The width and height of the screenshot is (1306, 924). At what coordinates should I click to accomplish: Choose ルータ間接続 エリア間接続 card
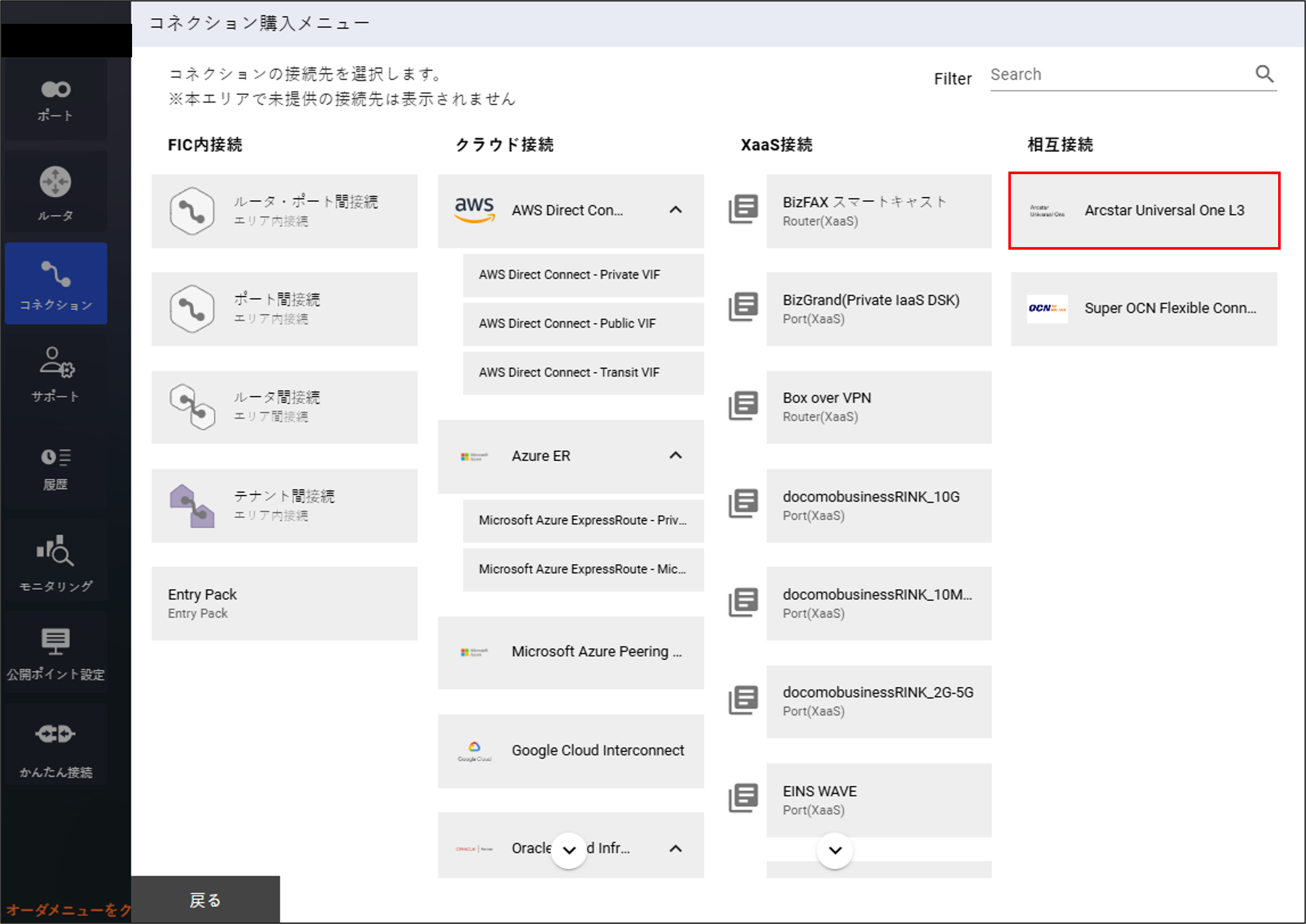pos(284,407)
